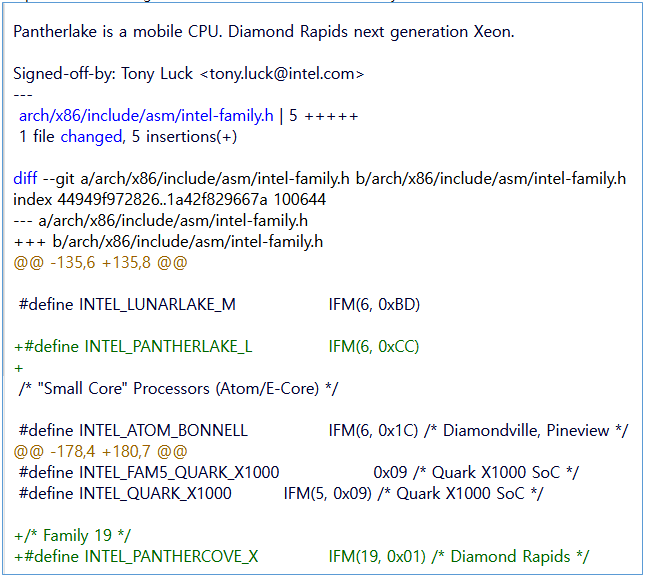Click the IFM(6, 0xCC) value
The image size is (646, 576).
374,347
